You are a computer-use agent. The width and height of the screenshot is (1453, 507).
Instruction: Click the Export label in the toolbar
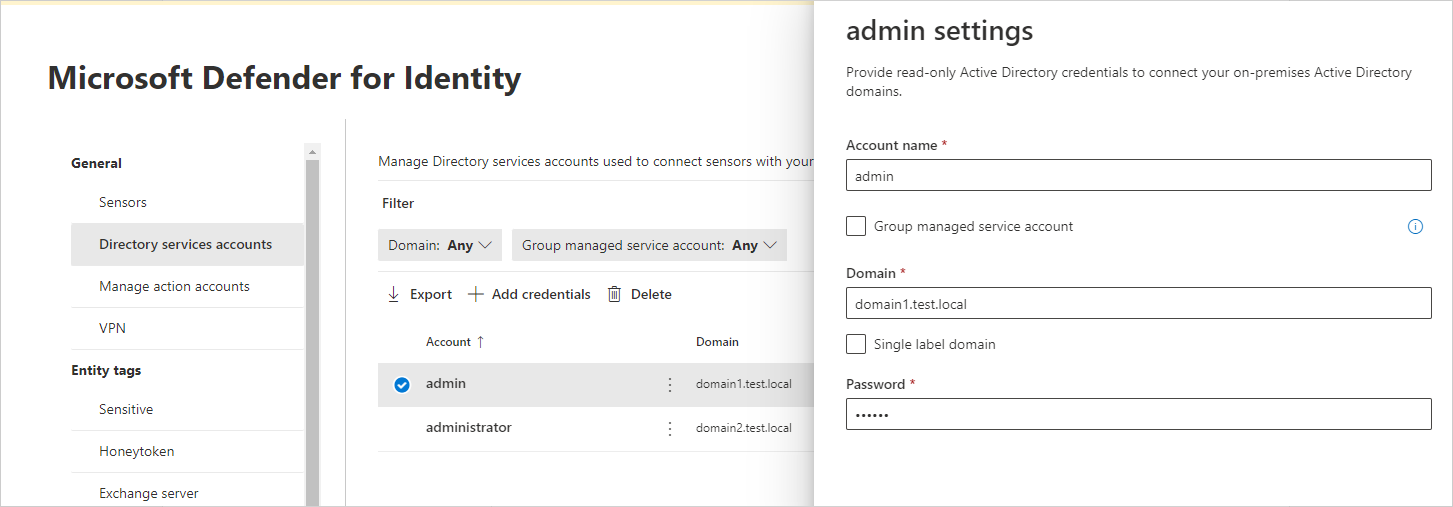[431, 294]
